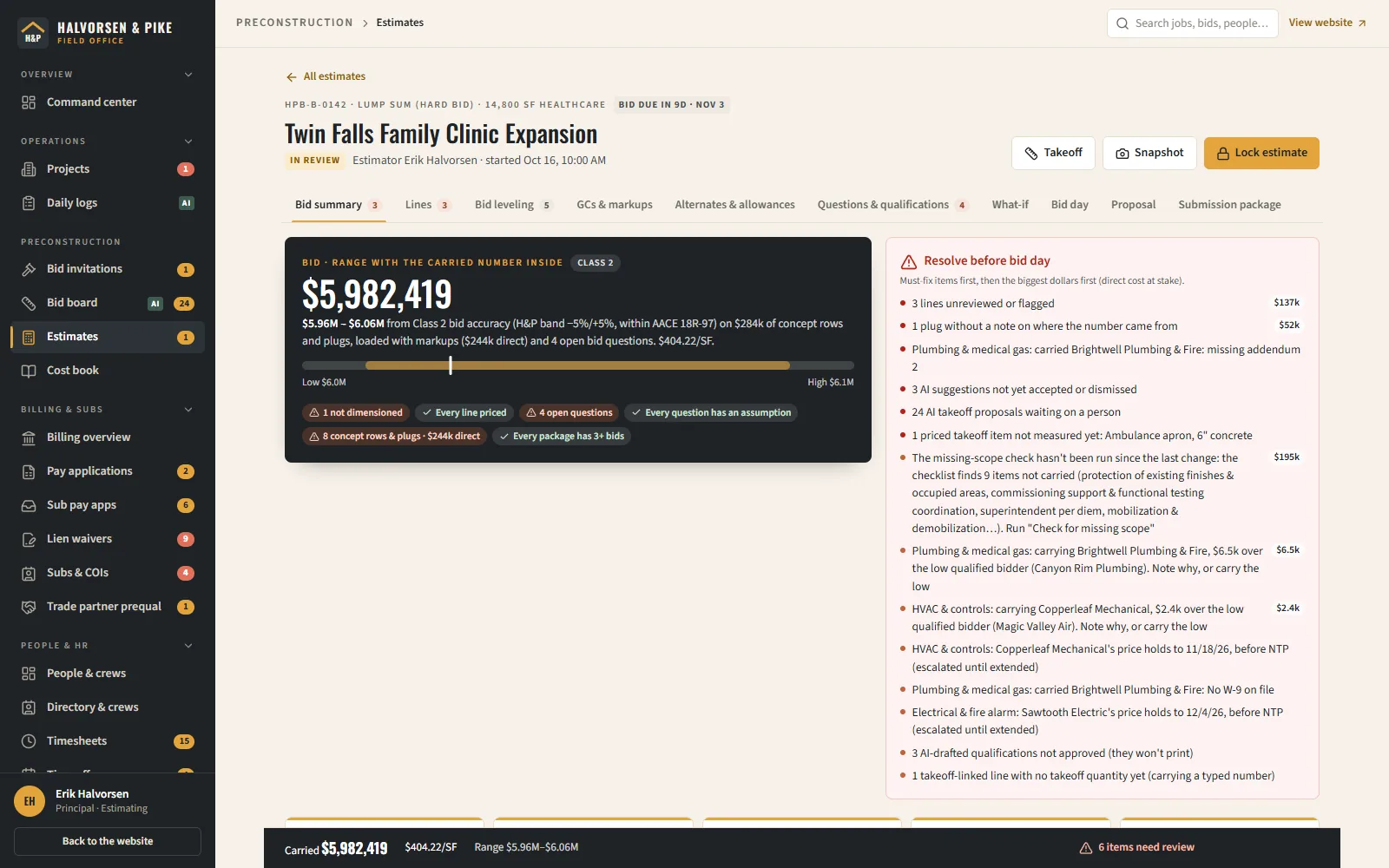Click the Bid invitations gavel icon
The height and width of the screenshot is (868, 1389).
pyautogui.click(x=29, y=269)
